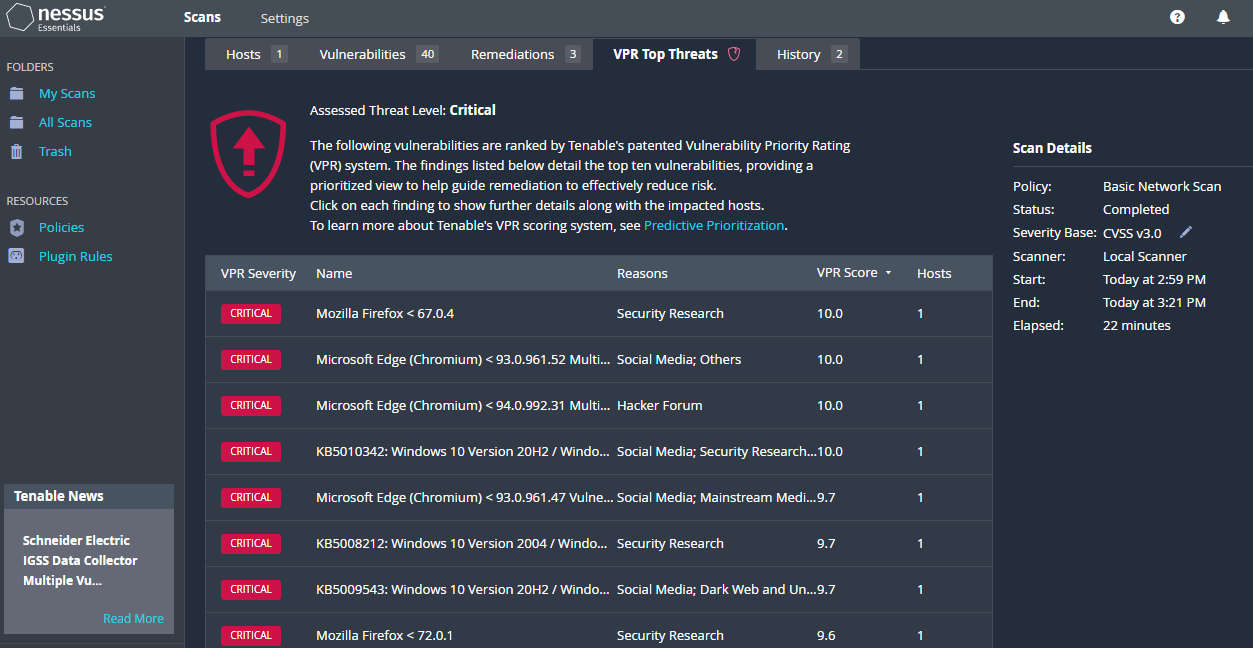
Task: Click CRITICAL badge for KB5009543 row
Action: pyautogui.click(x=251, y=589)
